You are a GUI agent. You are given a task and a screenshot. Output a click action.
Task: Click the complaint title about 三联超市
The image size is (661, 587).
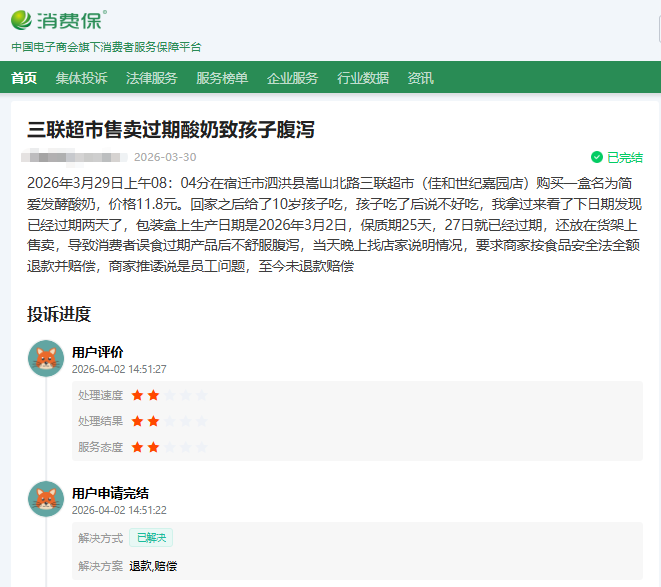click(170, 129)
